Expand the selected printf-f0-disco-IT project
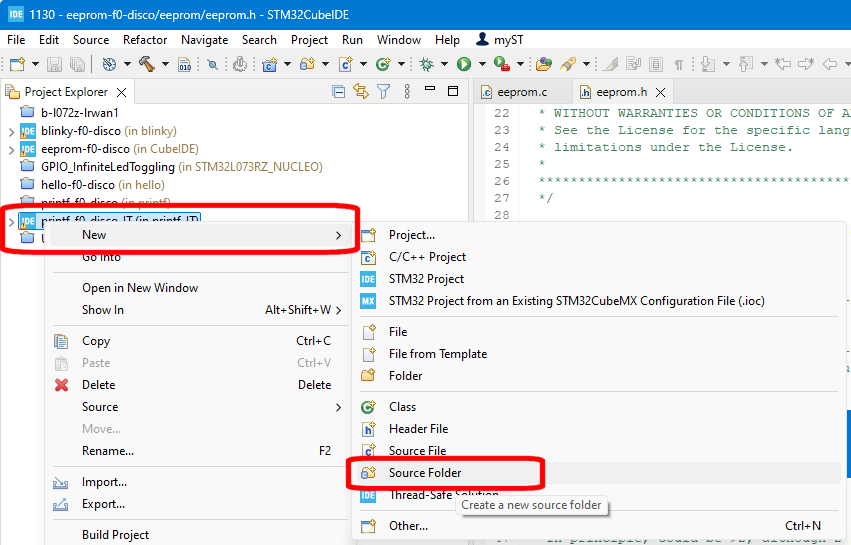The width and height of the screenshot is (851, 545). [11, 221]
